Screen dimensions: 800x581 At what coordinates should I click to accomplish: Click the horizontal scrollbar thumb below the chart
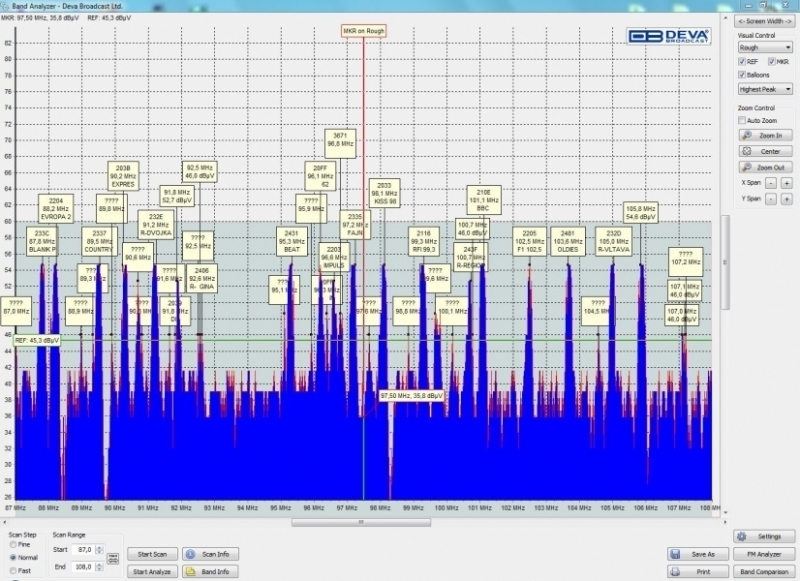[361, 522]
